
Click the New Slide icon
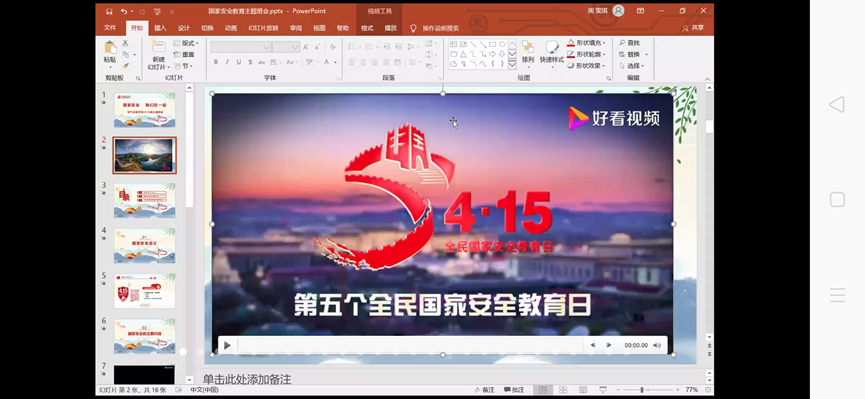click(x=158, y=47)
